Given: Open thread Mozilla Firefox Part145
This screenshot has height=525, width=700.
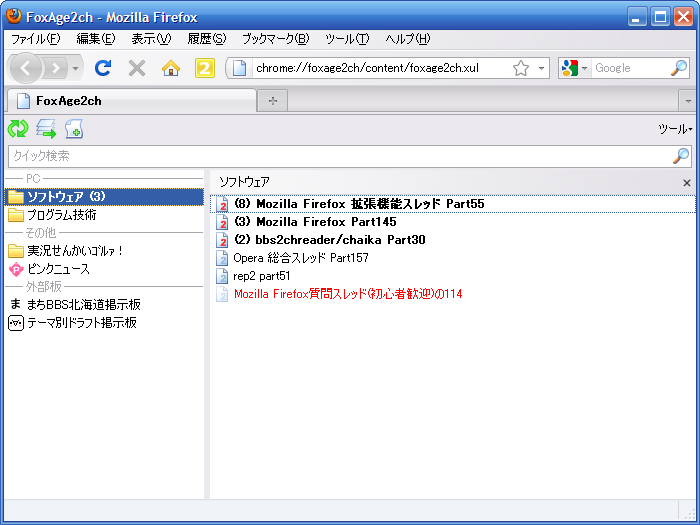Looking at the screenshot, I should (453, 222).
